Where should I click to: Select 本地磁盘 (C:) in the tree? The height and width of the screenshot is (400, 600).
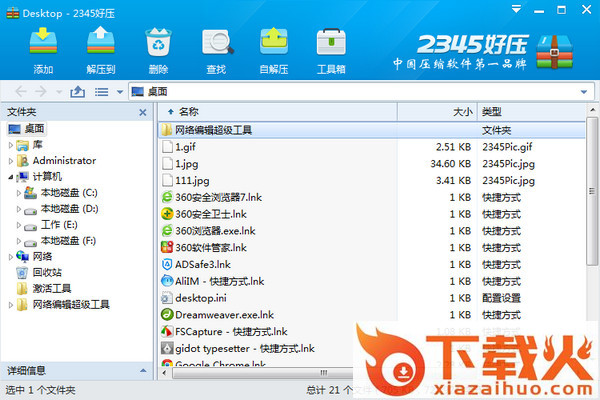[x=69, y=193]
